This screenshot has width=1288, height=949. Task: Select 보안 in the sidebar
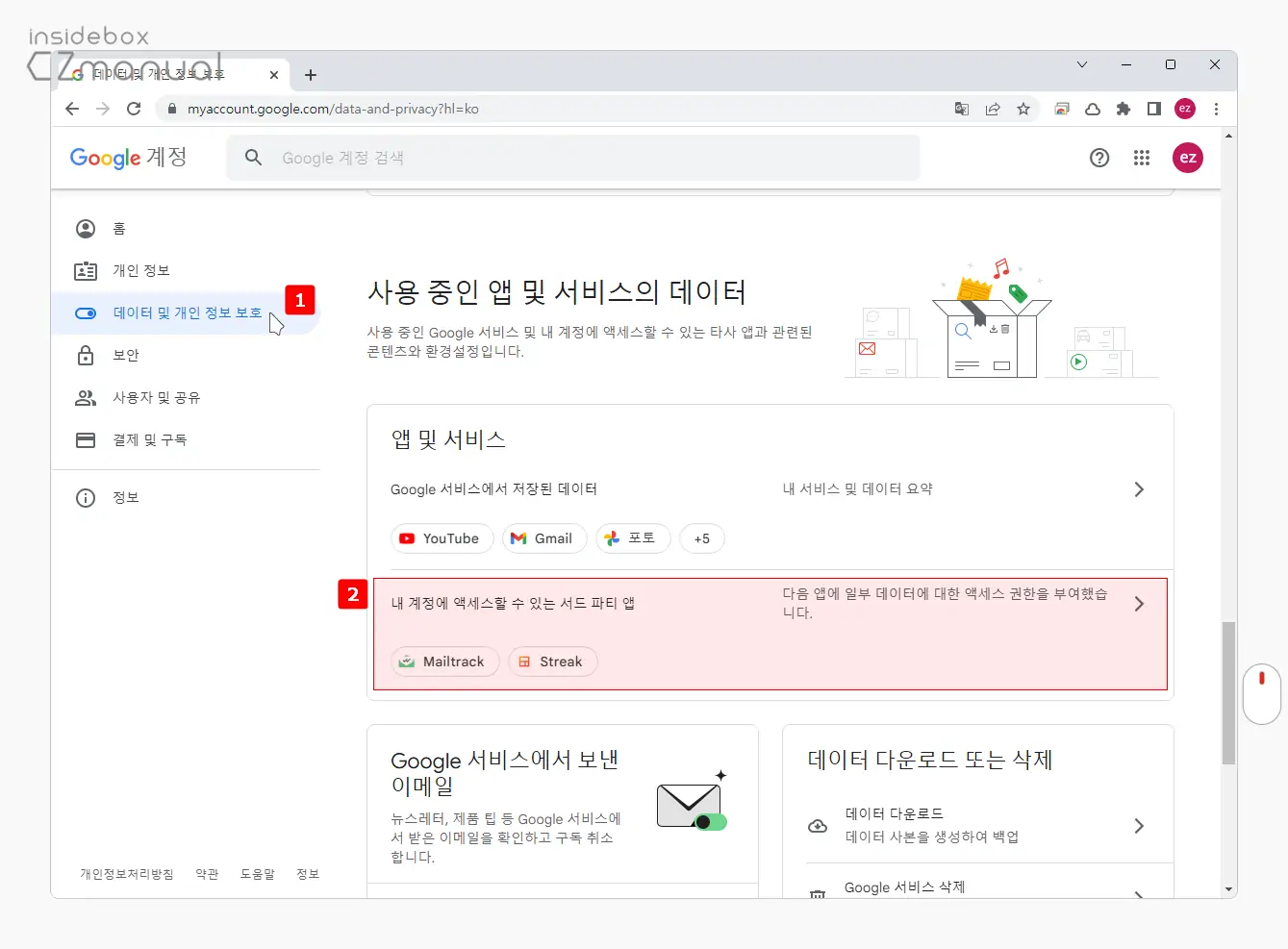click(x=186, y=355)
